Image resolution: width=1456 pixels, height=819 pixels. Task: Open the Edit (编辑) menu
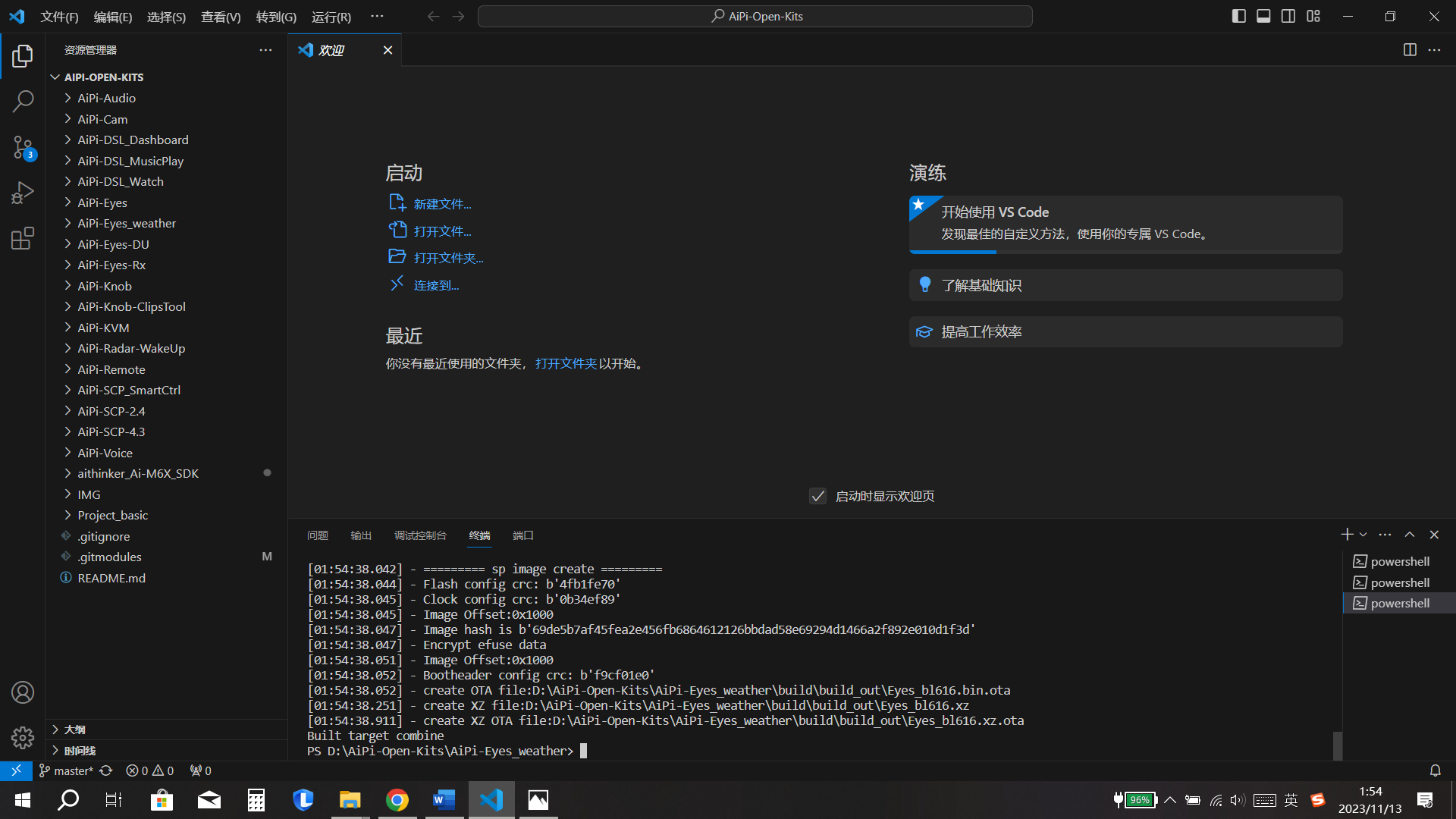pyautogui.click(x=113, y=17)
